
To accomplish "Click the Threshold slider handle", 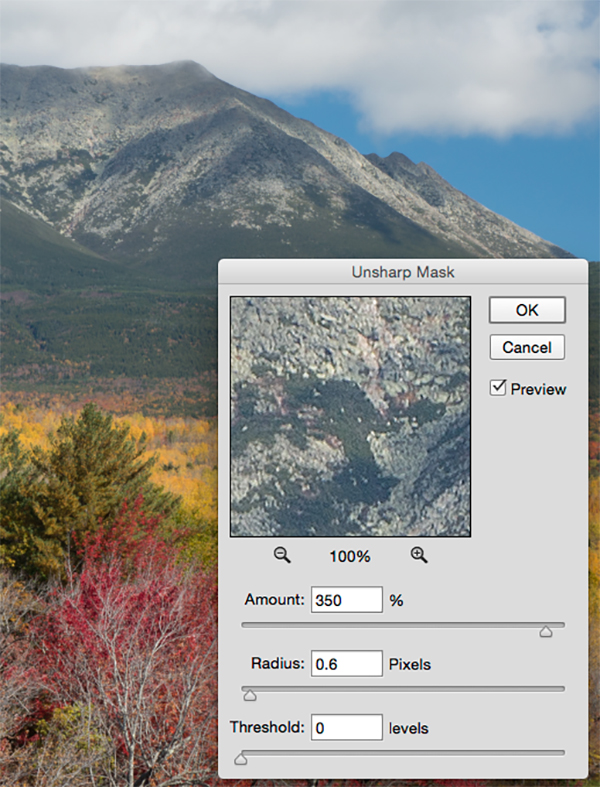I will pyautogui.click(x=241, y=759).
